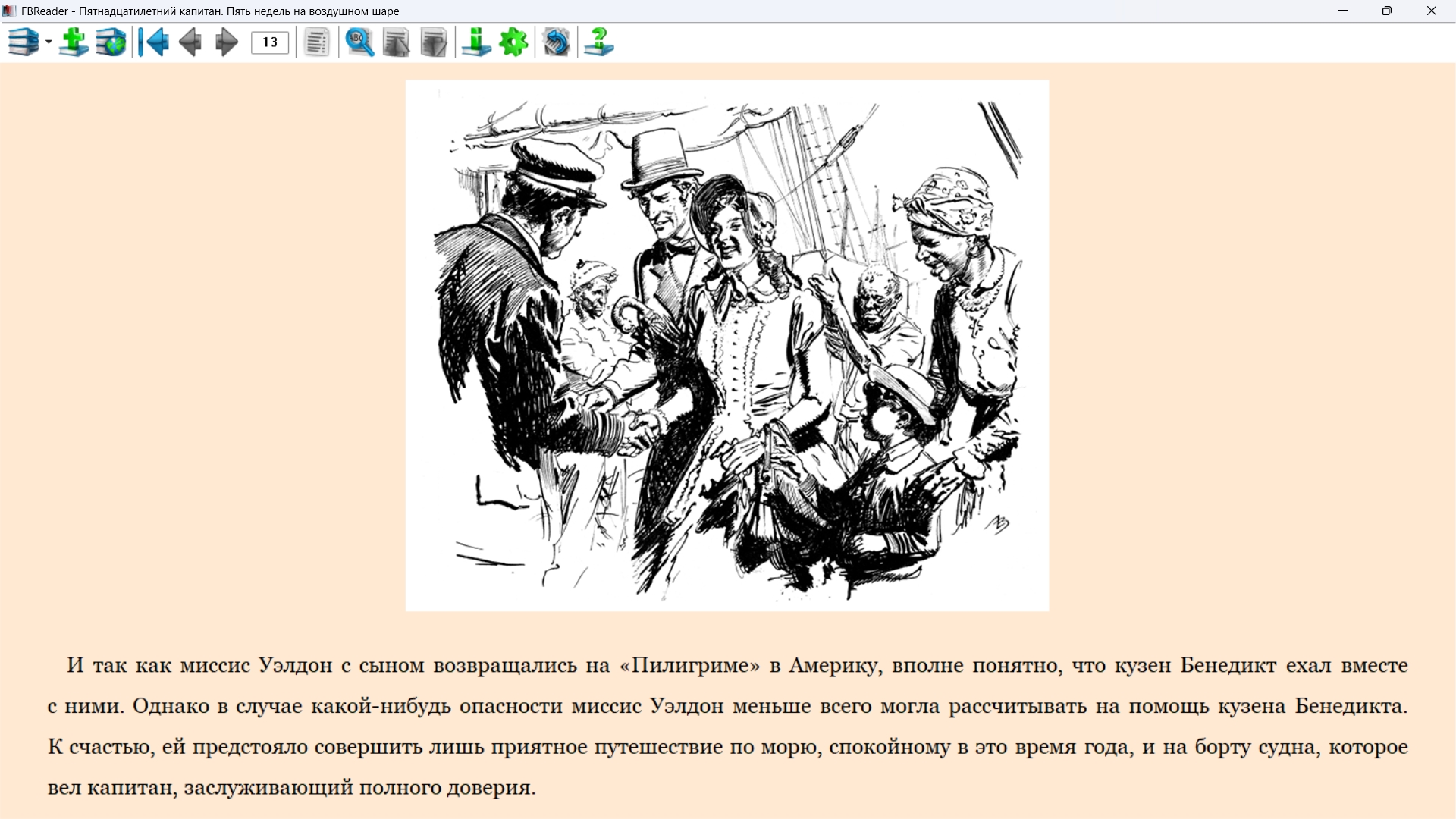
Task: Open the library books icon
Action: click(x=24, y=42)
